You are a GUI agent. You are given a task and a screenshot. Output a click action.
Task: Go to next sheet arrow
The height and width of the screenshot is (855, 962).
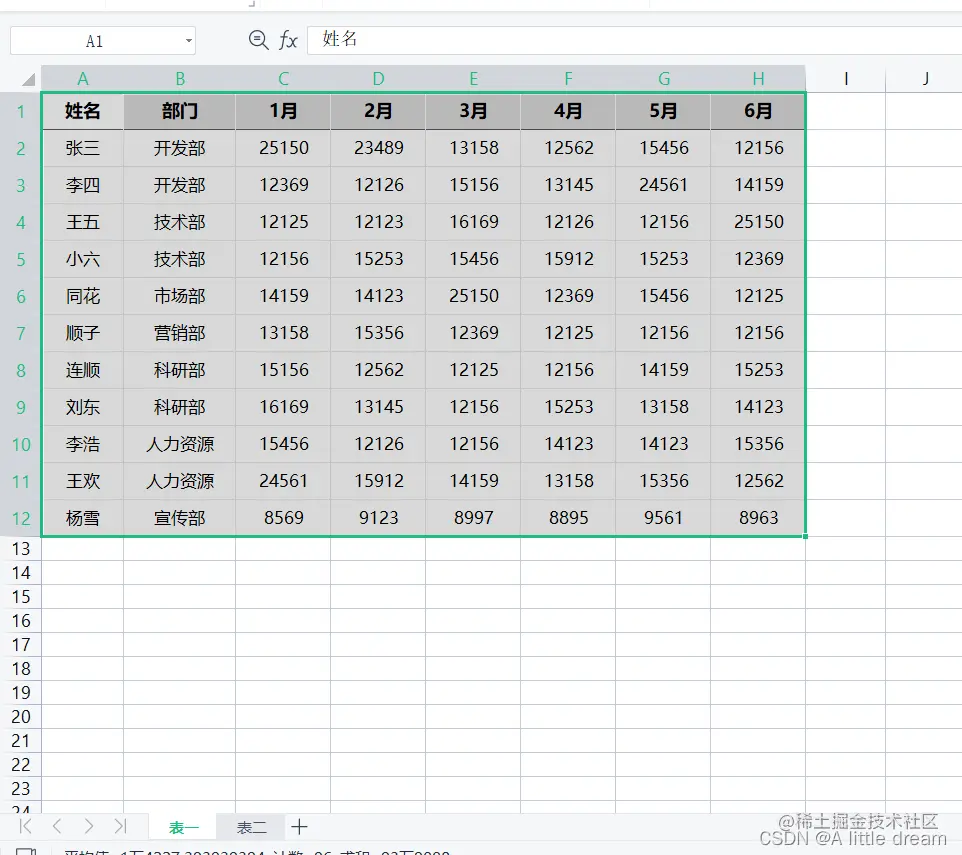tap(89, 826)
